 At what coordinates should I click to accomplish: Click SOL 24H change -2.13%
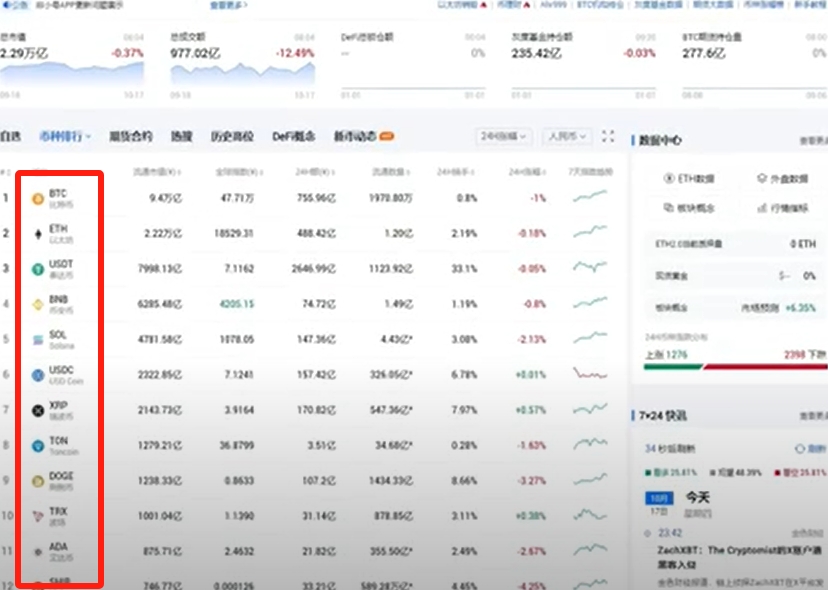click(532, 340)
